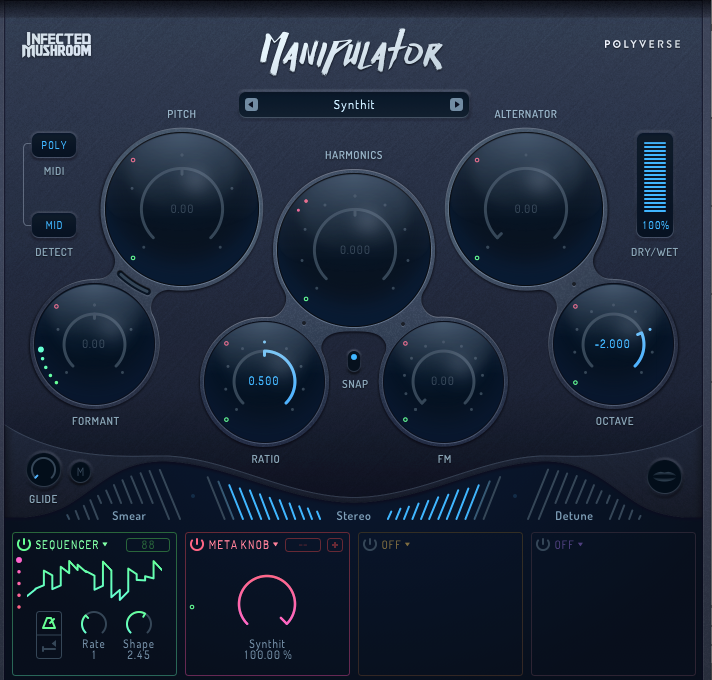Click the PITCH knob
The width and height of the screenshot is (712, 680).
[182, 209]
